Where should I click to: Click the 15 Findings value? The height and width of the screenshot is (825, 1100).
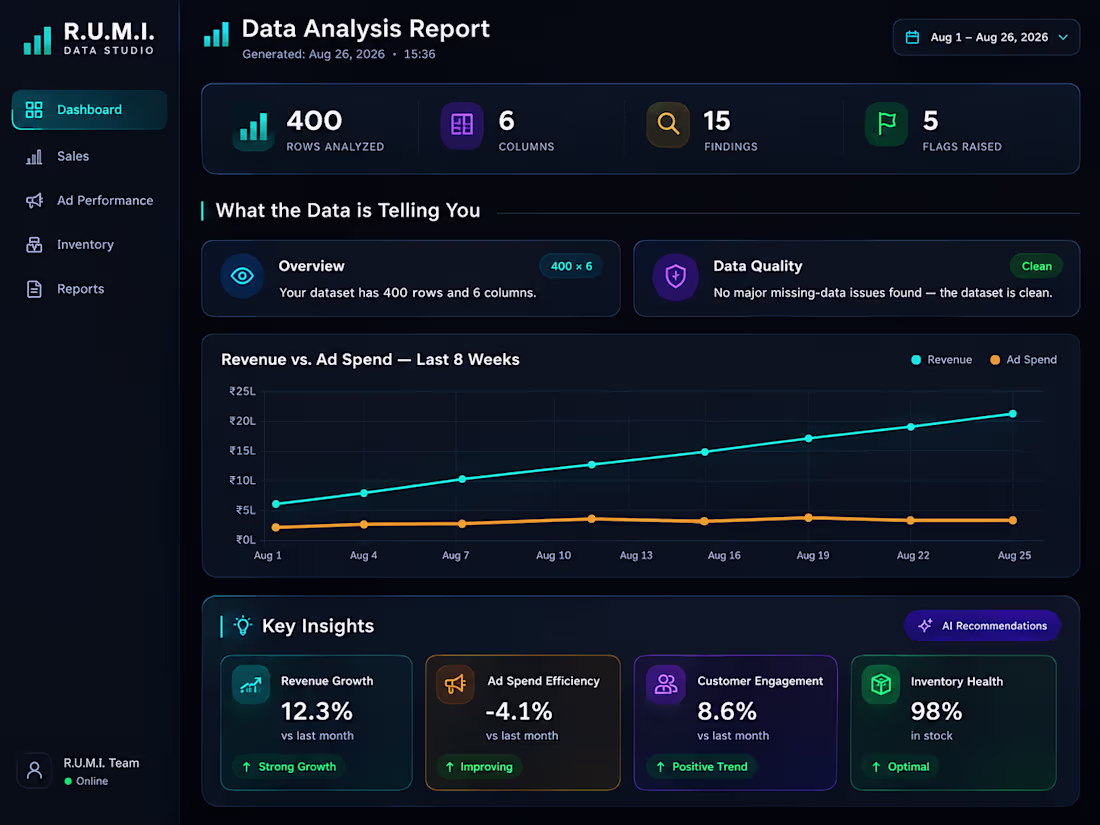point(717,121)
